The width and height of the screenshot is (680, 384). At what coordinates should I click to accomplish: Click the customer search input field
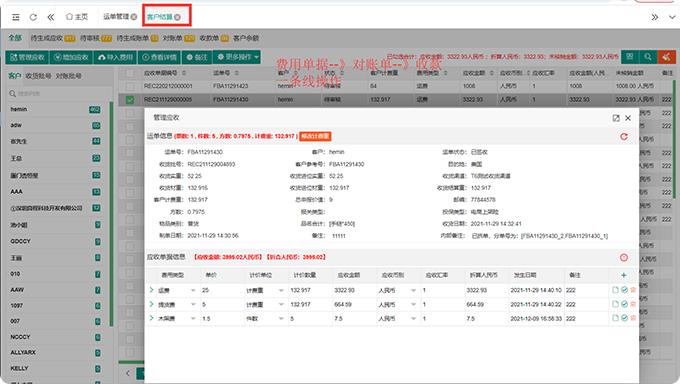point(59,93)
